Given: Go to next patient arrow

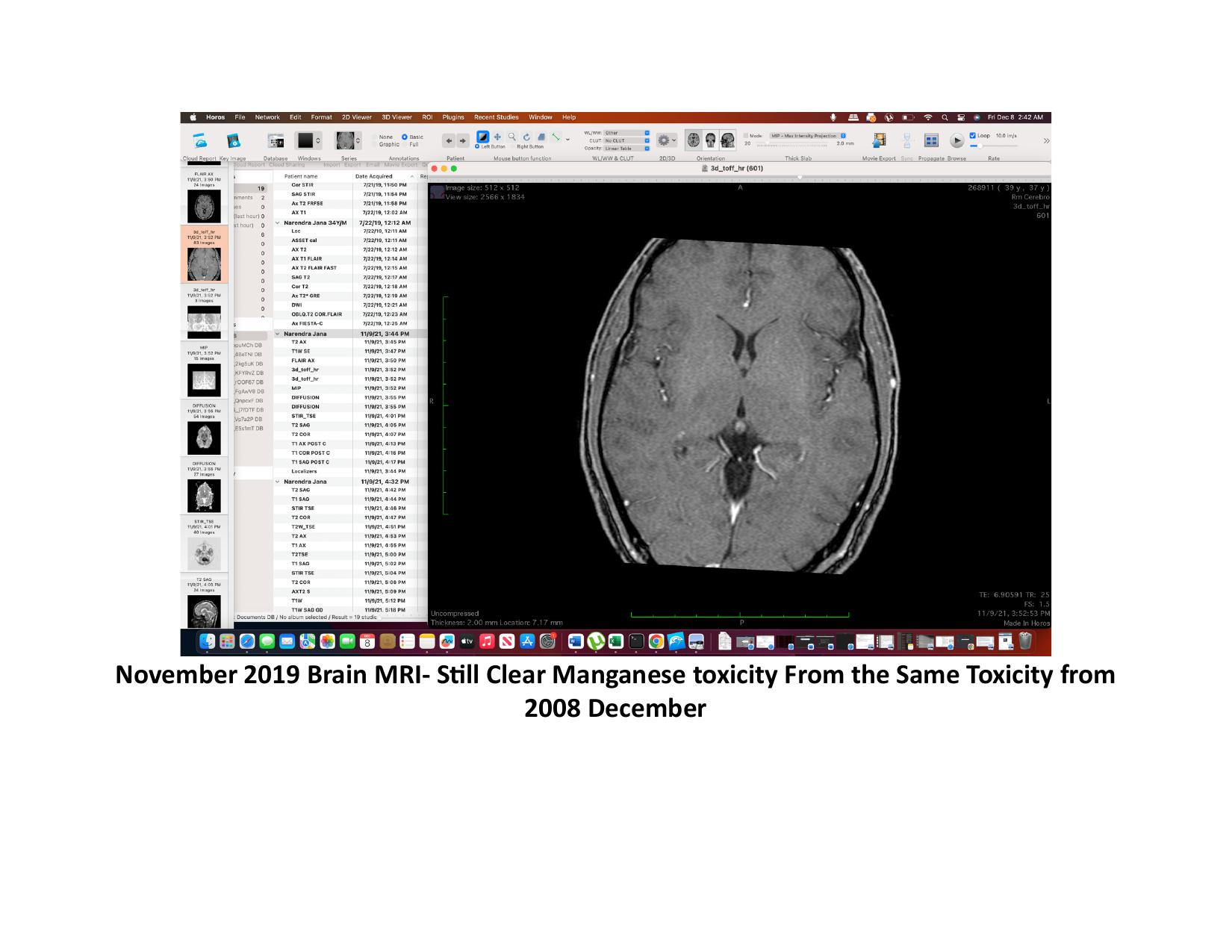Looking at the screenshot, I should pyautogui.click(x=463, y=140).
